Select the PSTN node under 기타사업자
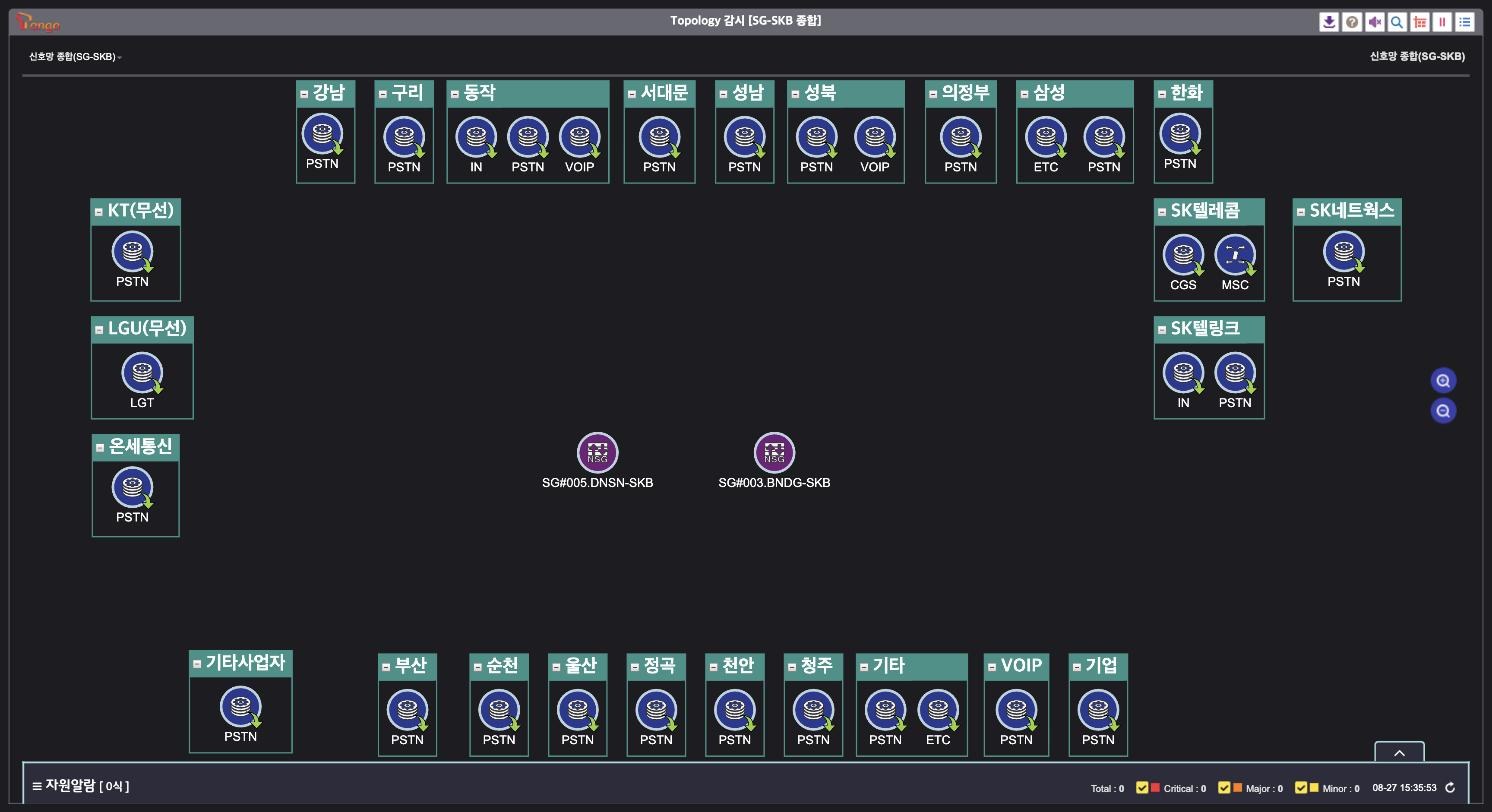This screenshot has height=812, width=1492. coord(241,707)
